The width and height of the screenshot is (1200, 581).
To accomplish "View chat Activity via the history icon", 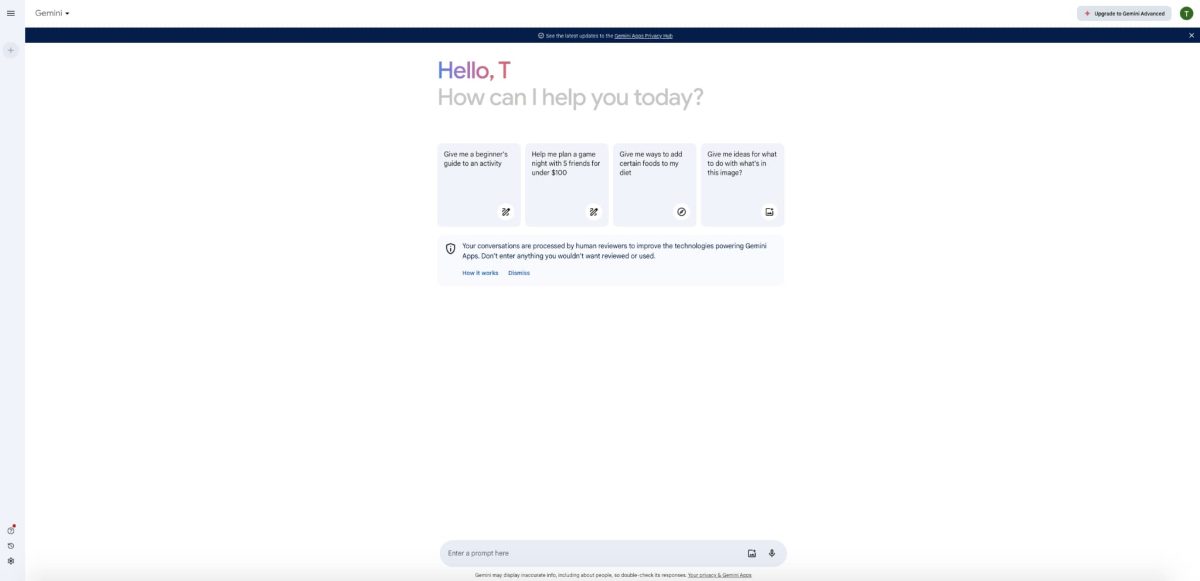I will (x=9, y=544).
